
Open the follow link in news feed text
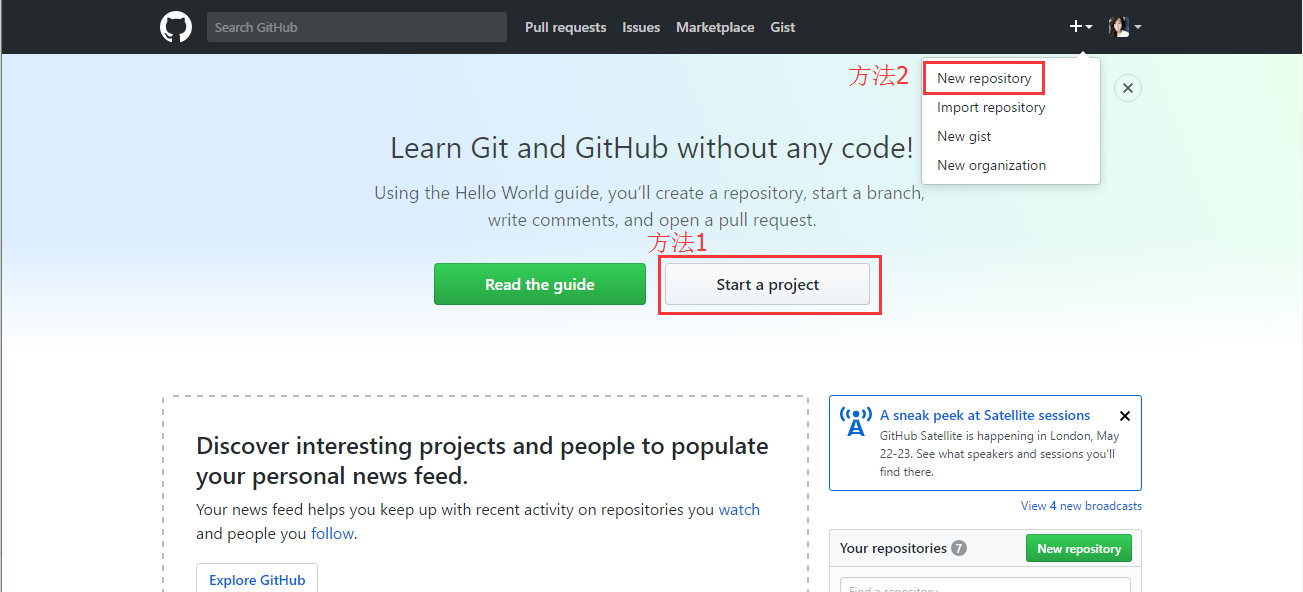tap(332, 534)
